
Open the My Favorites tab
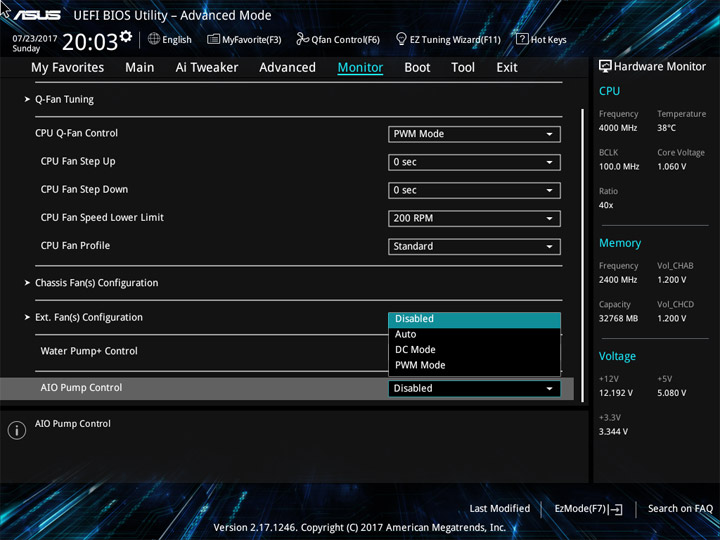(68, 68)
